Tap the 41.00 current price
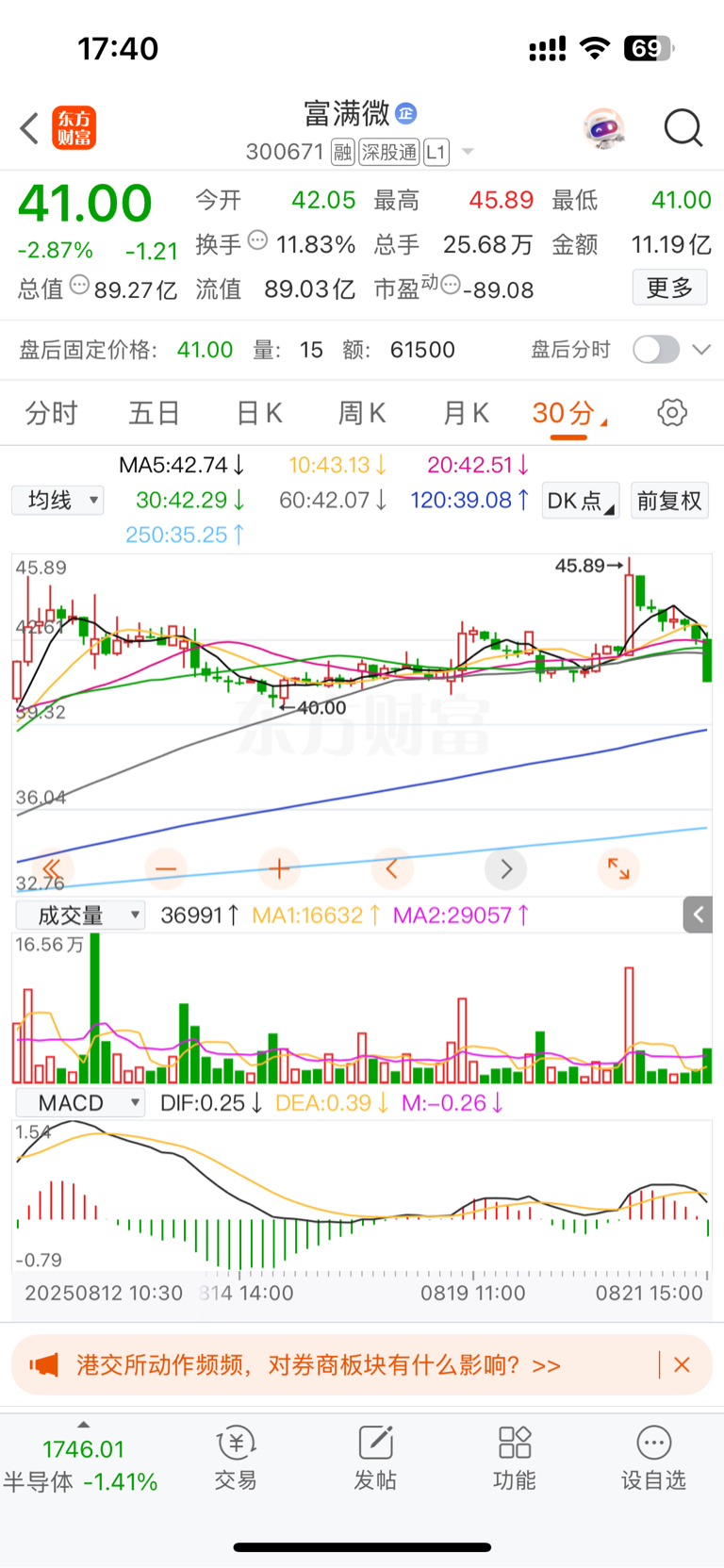This screenshot has width=724, height=1568. coord(85,204)
